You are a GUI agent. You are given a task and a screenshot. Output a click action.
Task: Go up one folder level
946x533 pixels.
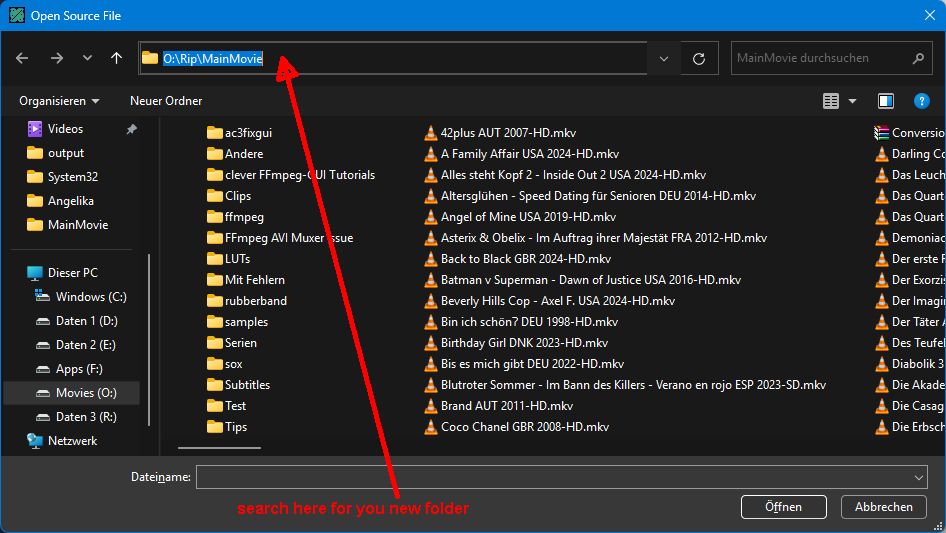(x=116, y=58)
